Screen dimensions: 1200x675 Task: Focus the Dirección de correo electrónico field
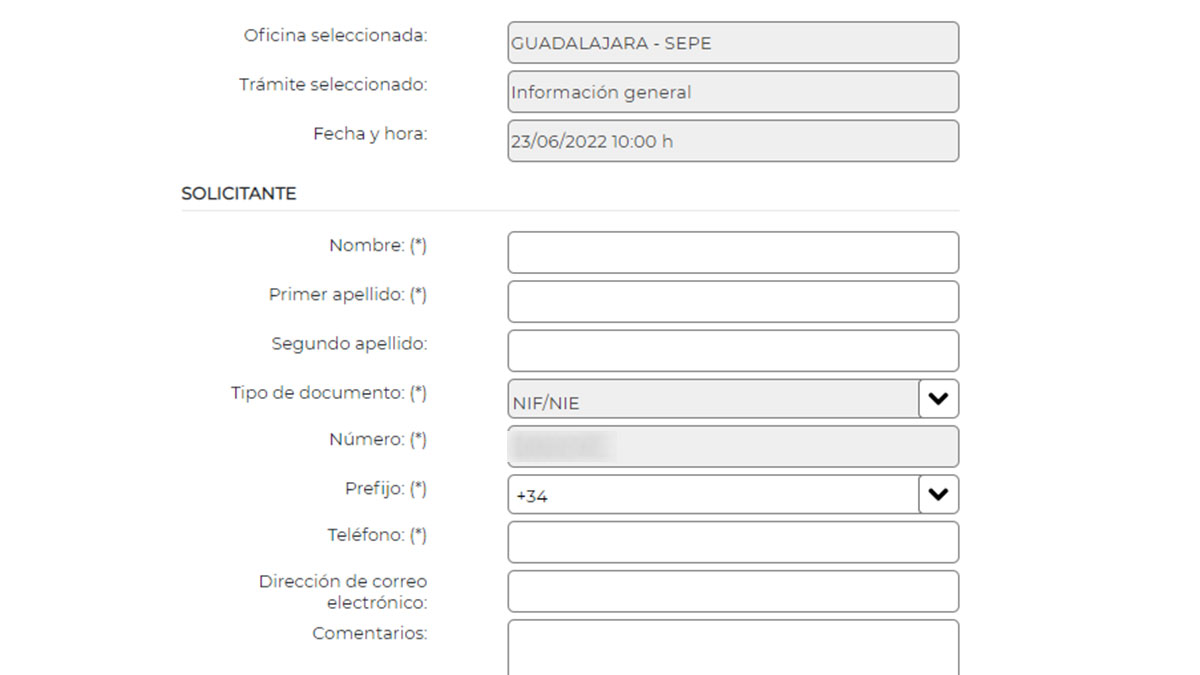(x=732, y=591)
